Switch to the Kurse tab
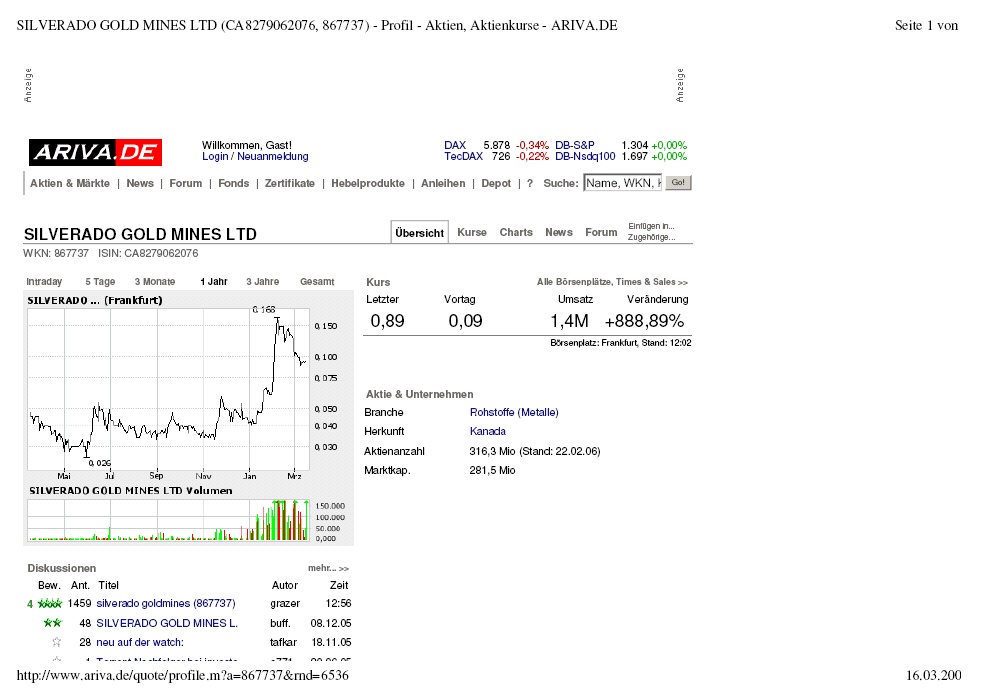Image resolution: width=988 pixels, height=698 pixels. click(x=472, y=232)
